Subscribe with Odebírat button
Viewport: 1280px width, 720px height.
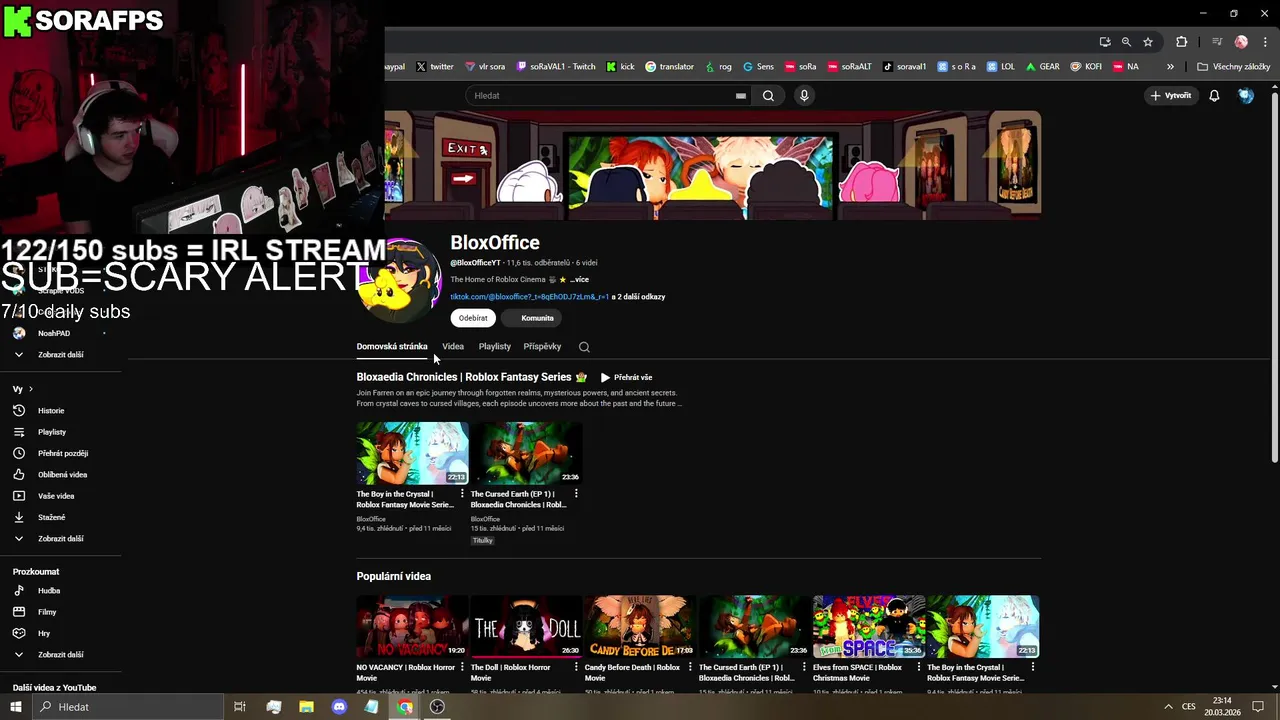coord(473,318)
